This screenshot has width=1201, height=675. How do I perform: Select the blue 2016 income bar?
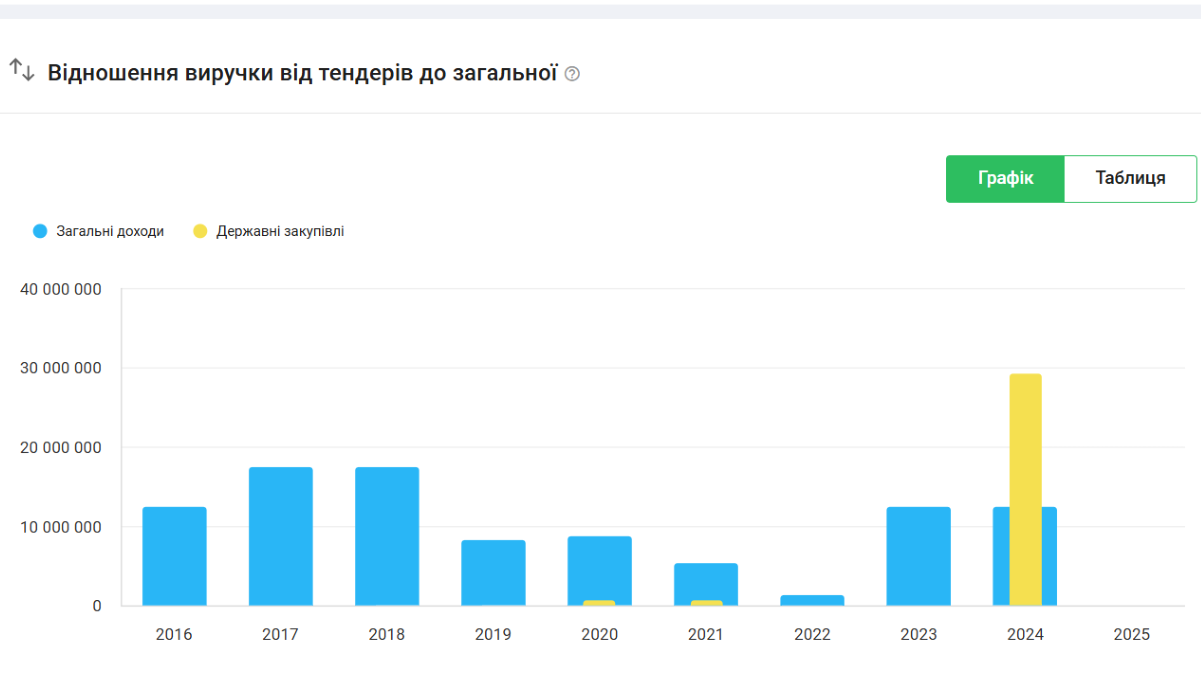[174, 556]
